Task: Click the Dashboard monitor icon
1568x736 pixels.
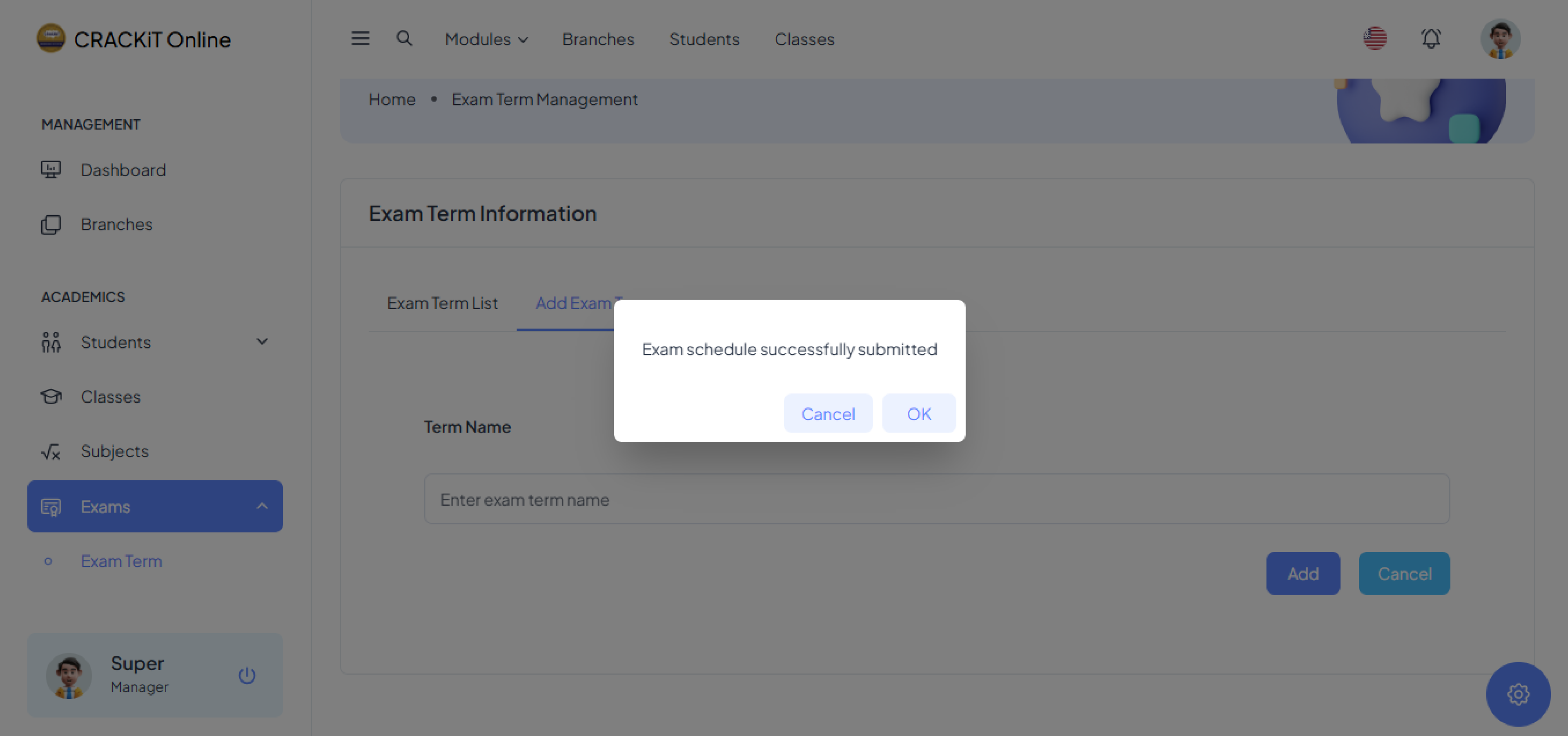Action: 51,169
